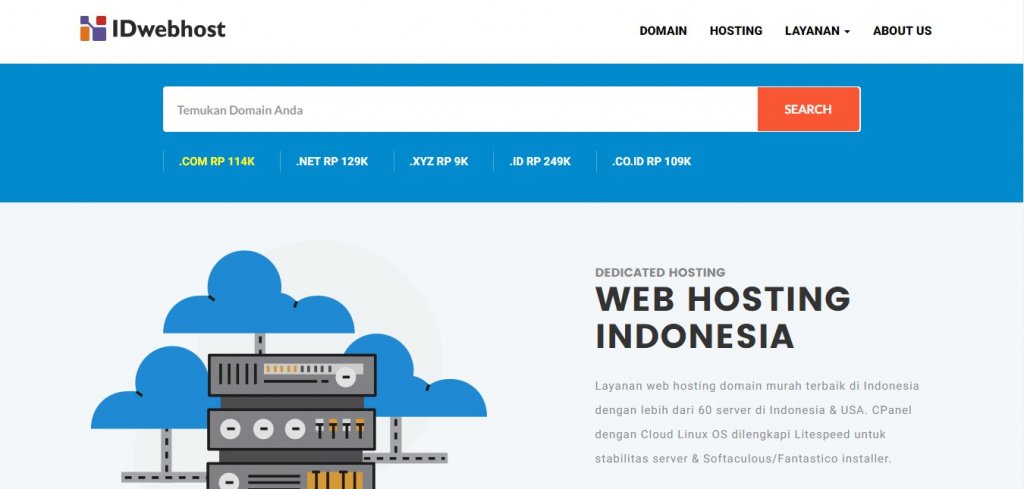Choose the .ID RP 249K domain option
Viewport: 1024px width, 489px height.
(x=540, y=161)
